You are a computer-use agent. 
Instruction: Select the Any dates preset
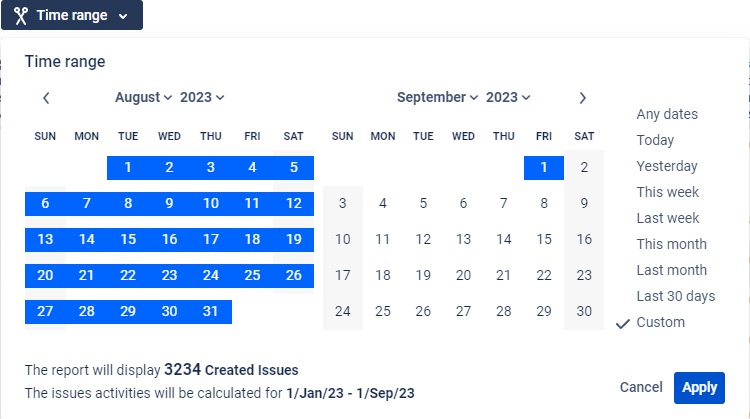(x=667, y=114)
